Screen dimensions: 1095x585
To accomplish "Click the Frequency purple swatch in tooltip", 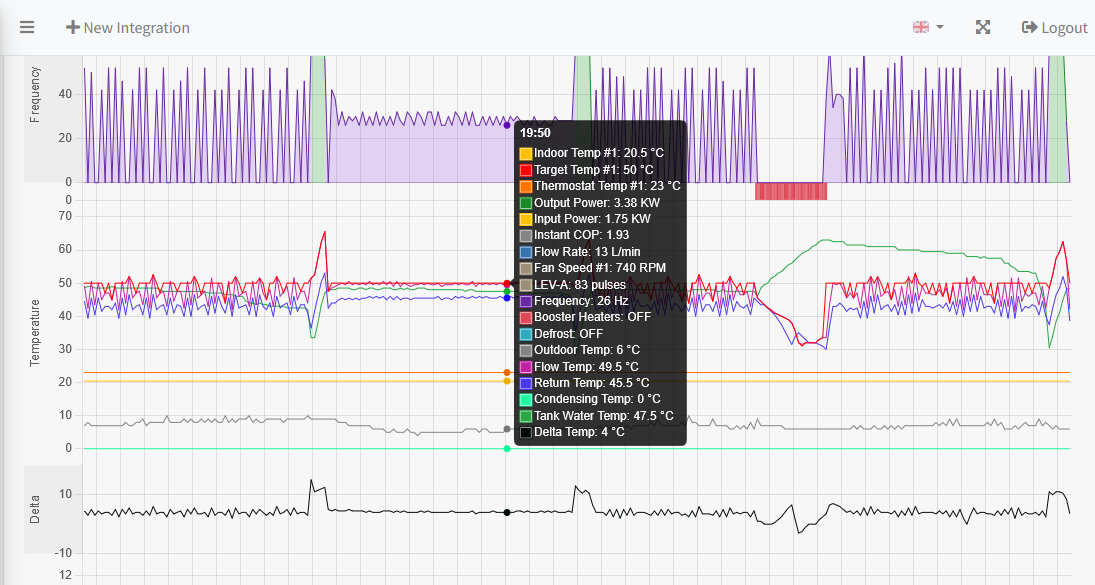I will point(526,301).
